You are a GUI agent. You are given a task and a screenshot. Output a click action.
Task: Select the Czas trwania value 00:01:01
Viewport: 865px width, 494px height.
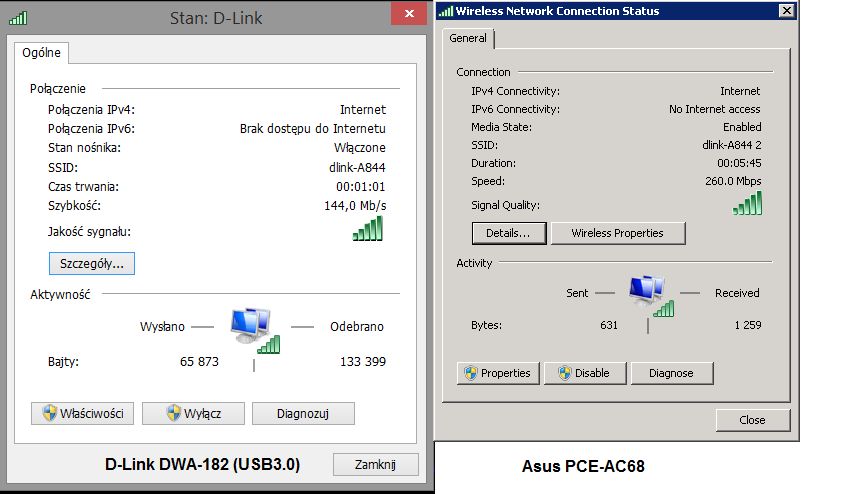361,187
